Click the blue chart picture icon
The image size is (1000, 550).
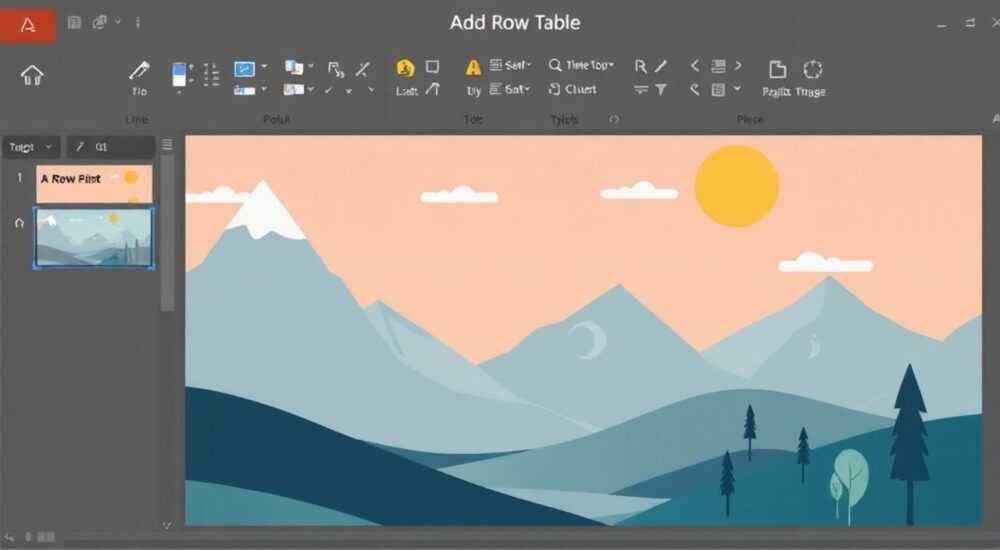coord(244,69)
